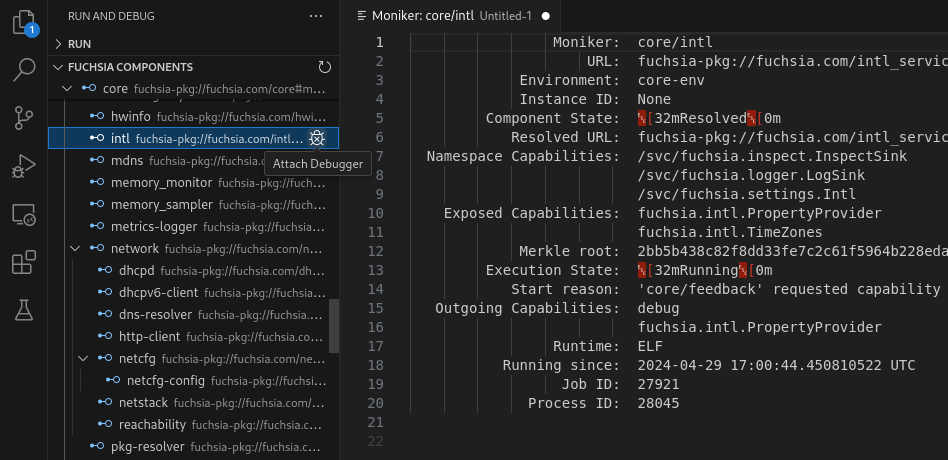Open the Search view in activity bar
The width and height of the screenshot is (948, 460).
[24, 70]
